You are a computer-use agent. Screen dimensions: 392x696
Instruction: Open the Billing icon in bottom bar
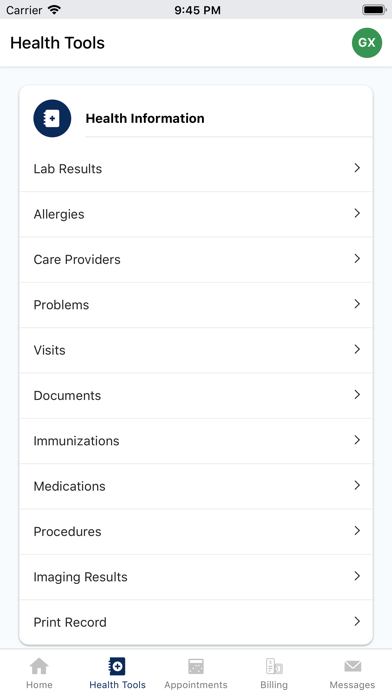[x=274, y=666]
